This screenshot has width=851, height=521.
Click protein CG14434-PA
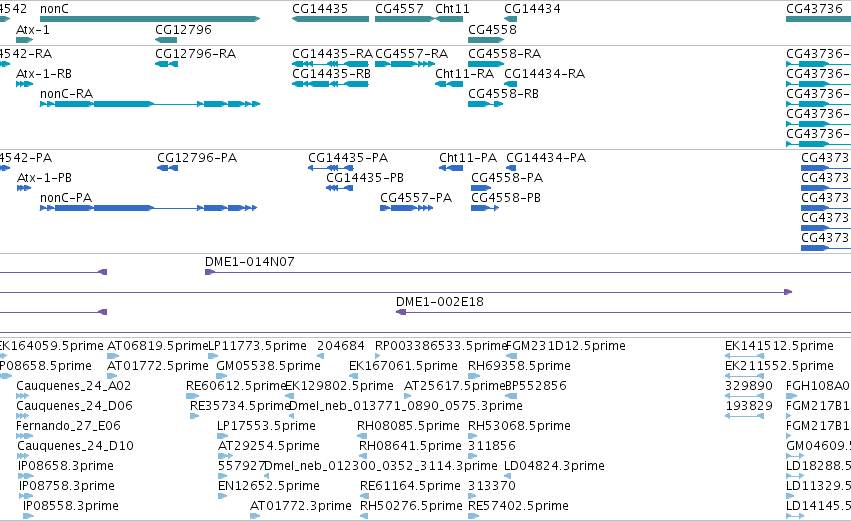click(546, 158)
